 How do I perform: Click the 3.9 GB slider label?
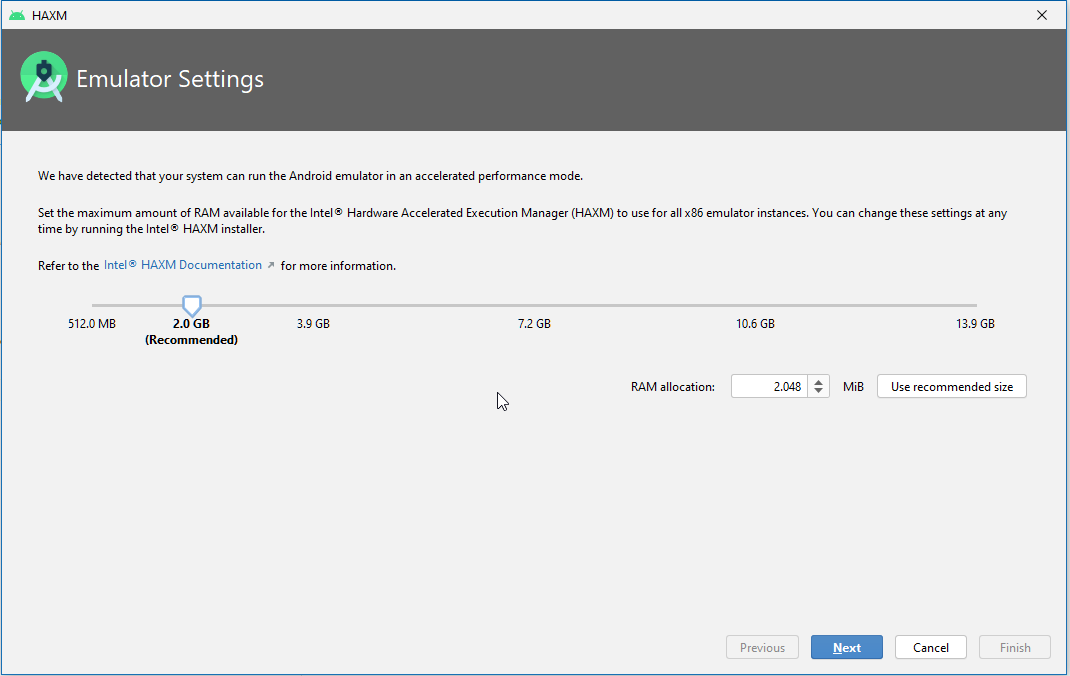(x=313, y=324)
